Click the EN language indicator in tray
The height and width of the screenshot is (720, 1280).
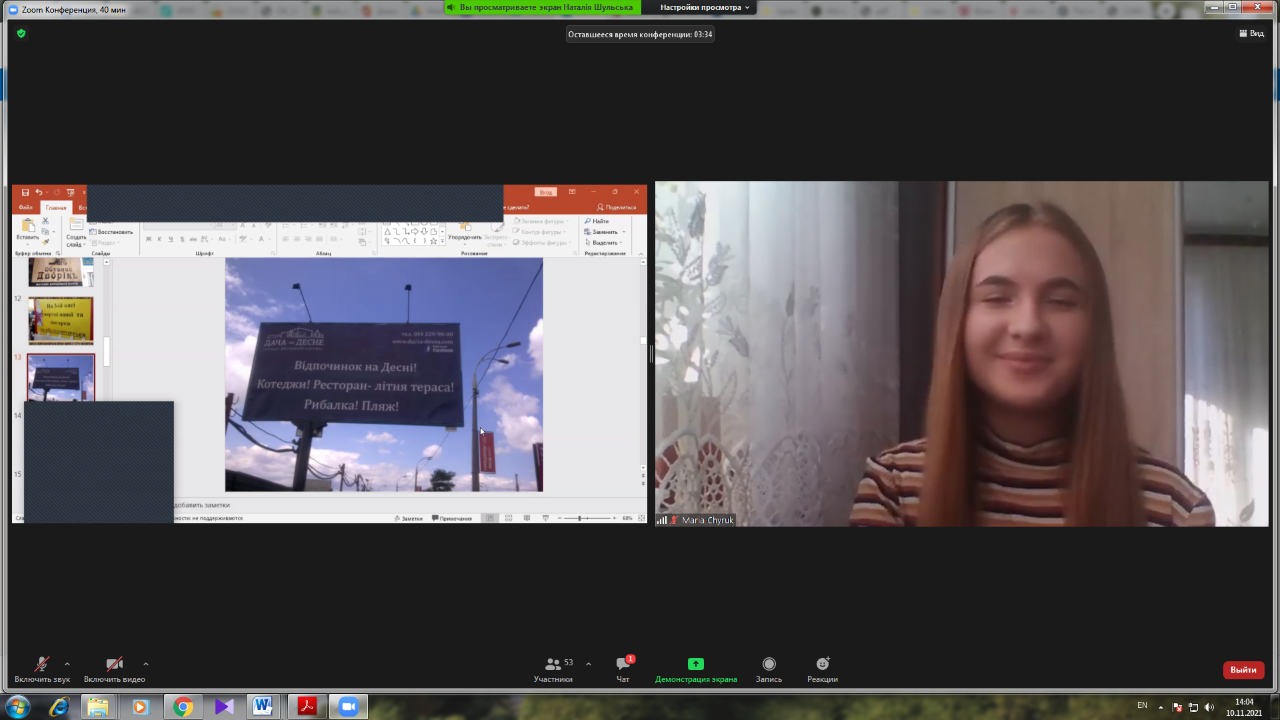pos(1142,706)
